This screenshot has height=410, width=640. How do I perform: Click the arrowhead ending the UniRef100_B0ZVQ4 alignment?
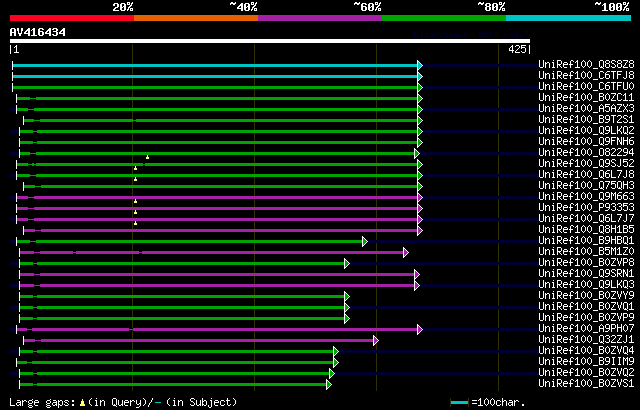click(x=336, y=352)
